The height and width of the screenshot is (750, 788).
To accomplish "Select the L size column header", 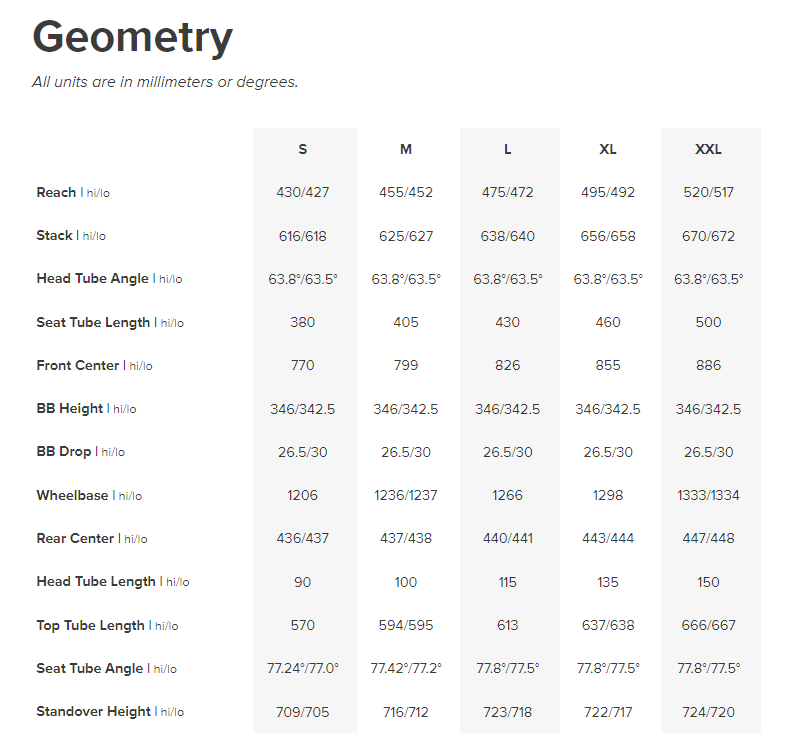I will click(x=508, y=149).
